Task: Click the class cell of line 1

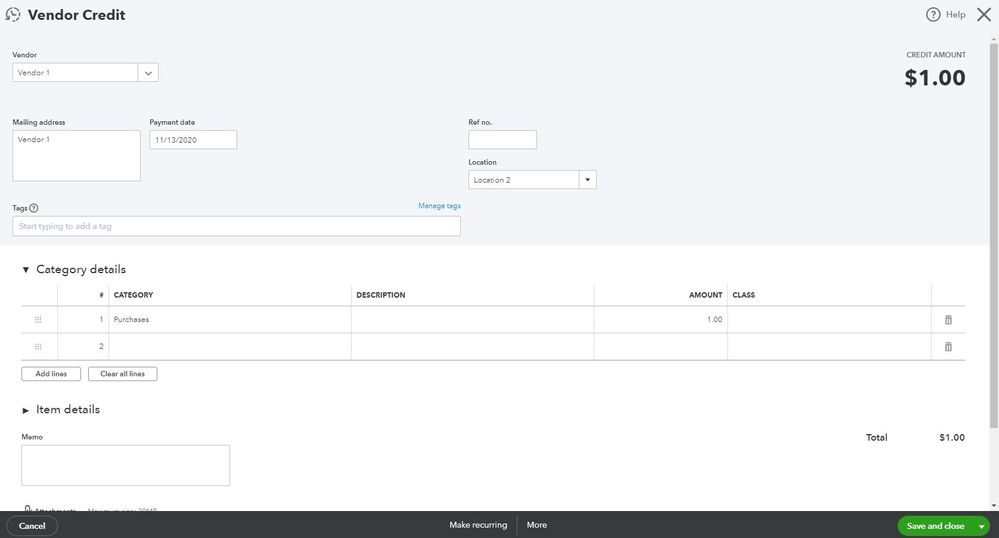Action: pyautogui.click(x=829, y=320)
